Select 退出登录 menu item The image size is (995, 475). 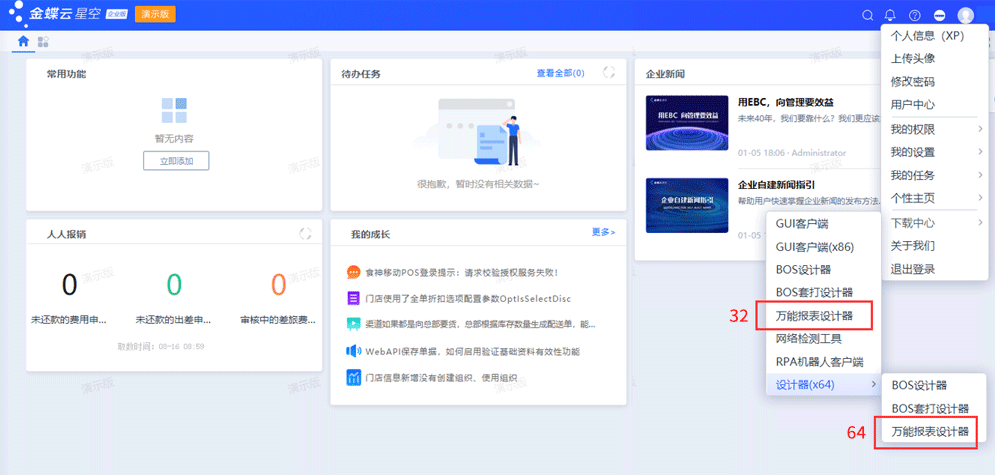pos(935,270)
